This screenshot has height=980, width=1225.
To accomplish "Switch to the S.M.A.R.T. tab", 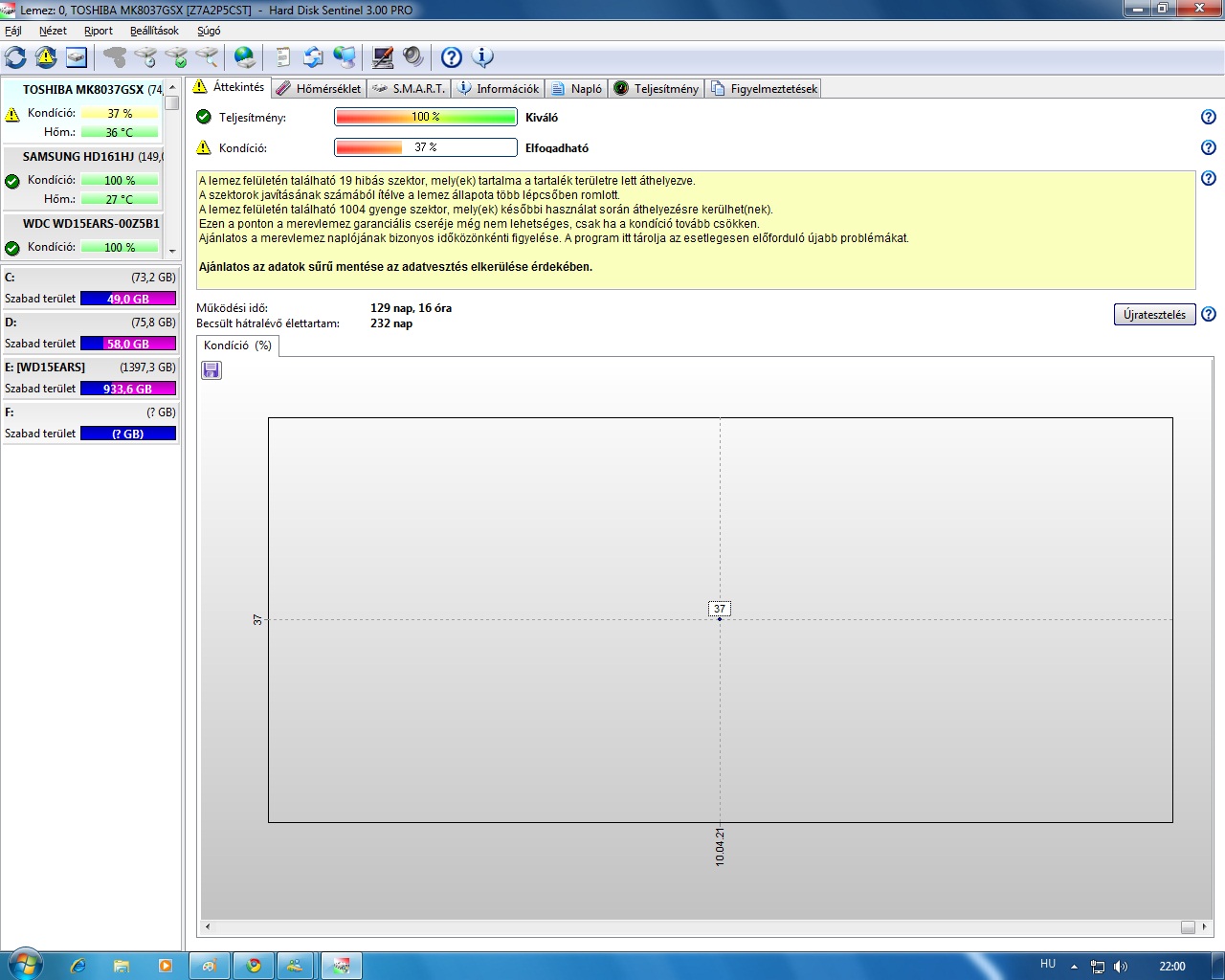I will click(409, 88).
